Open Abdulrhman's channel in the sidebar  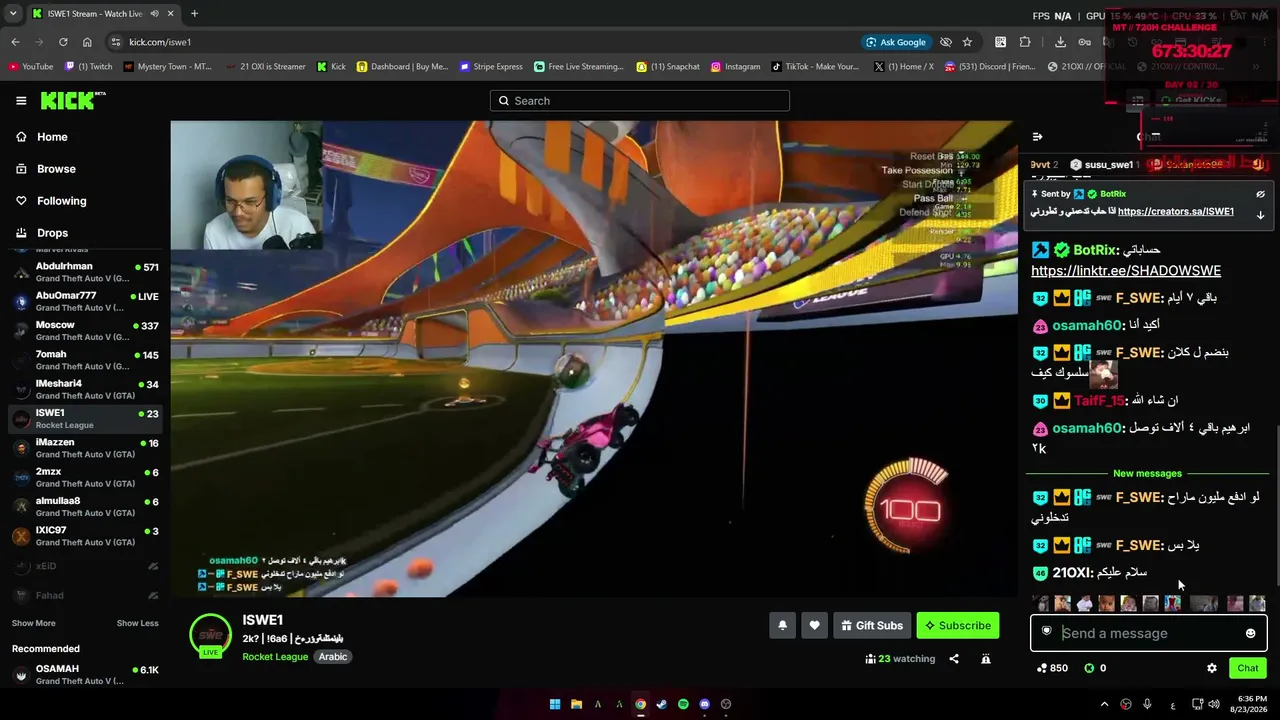(85, 273)
